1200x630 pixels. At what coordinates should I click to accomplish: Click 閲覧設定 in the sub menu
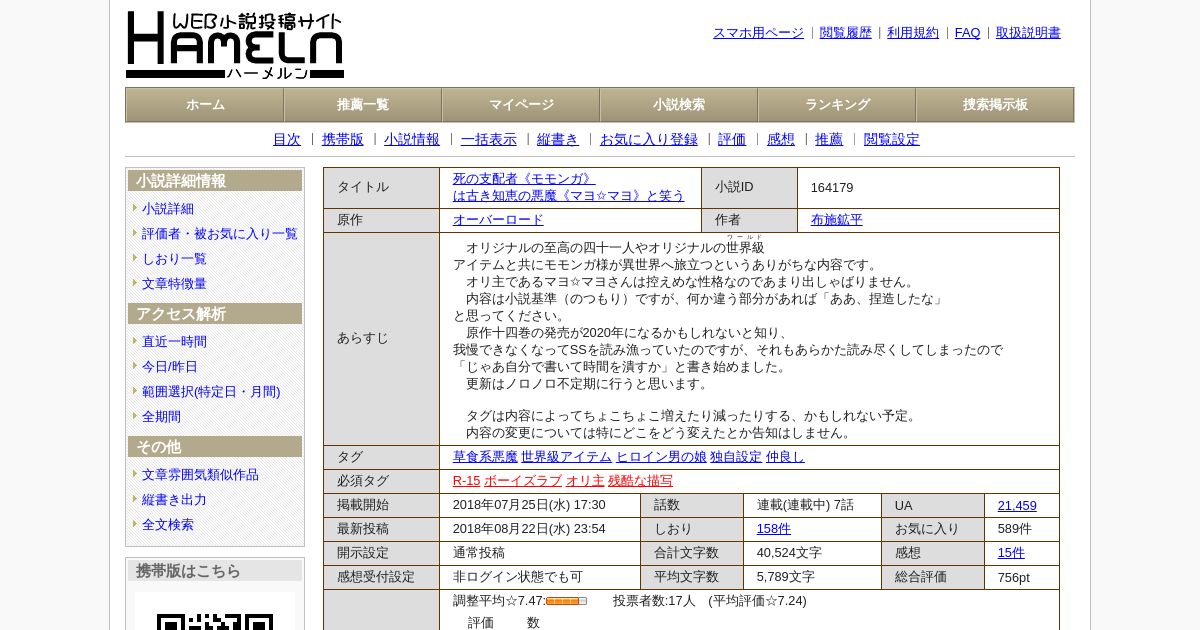click(x=892, y=140)
